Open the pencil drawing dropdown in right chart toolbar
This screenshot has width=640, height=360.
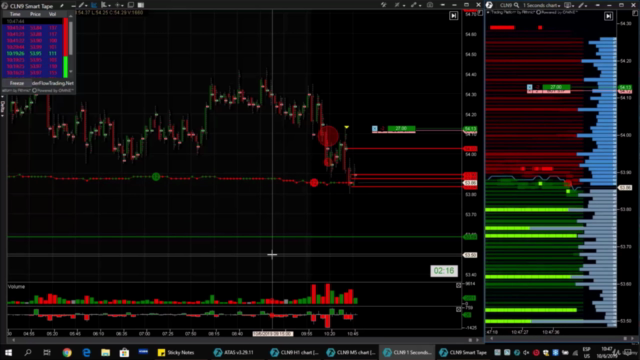582,5
